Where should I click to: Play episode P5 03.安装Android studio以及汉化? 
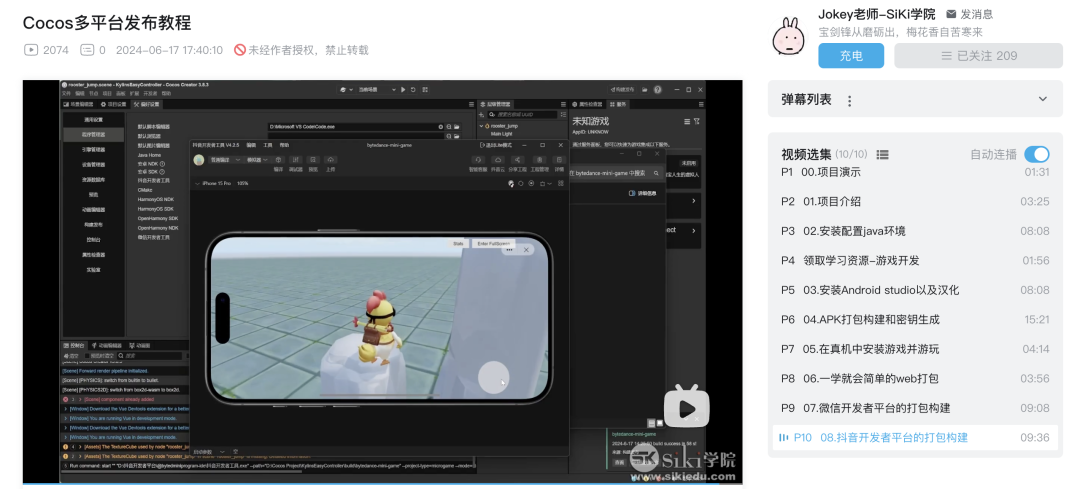pos(915,290)
